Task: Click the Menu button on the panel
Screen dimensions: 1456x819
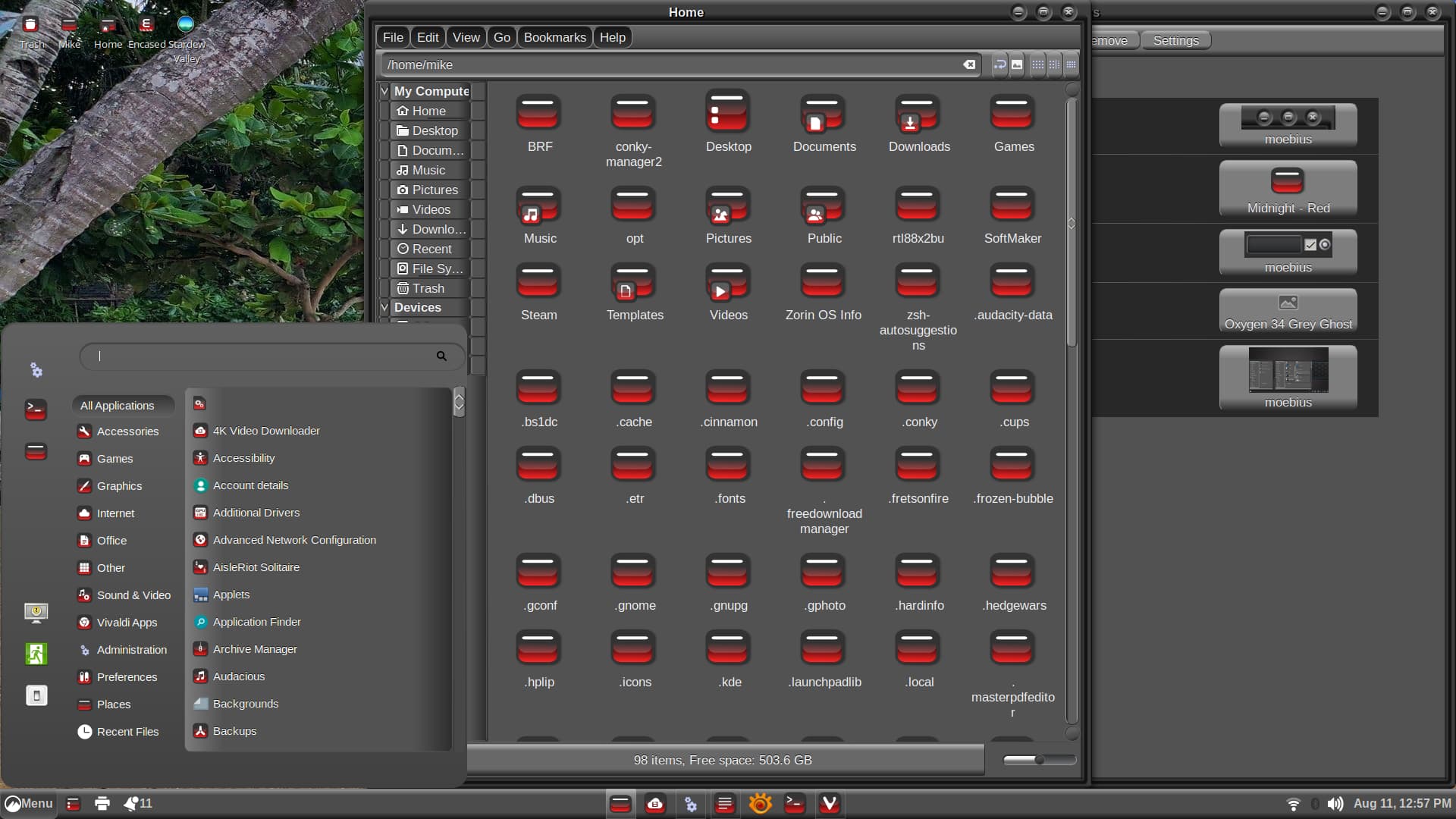Action: (29, 803)
